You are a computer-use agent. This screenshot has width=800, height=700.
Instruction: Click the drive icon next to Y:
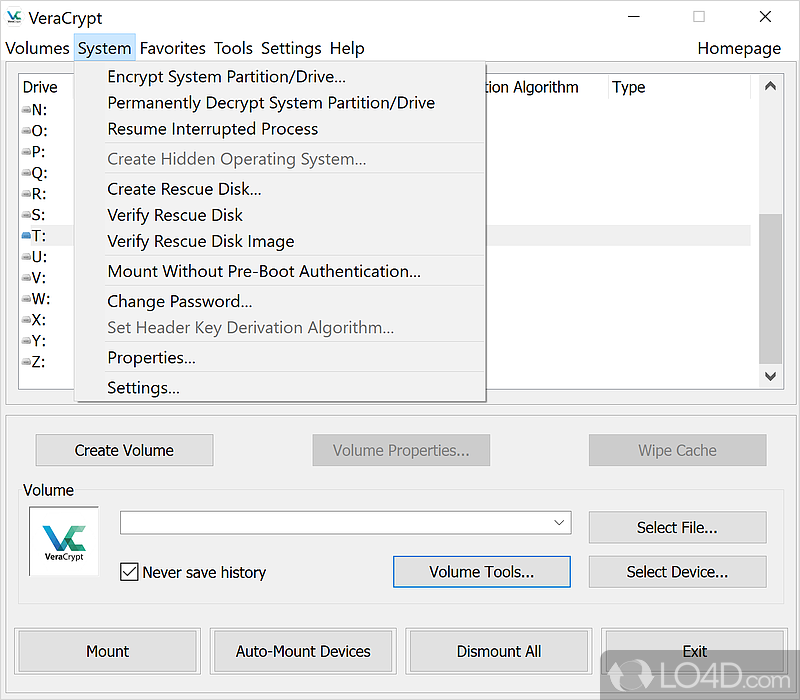[x=26, y=340]
